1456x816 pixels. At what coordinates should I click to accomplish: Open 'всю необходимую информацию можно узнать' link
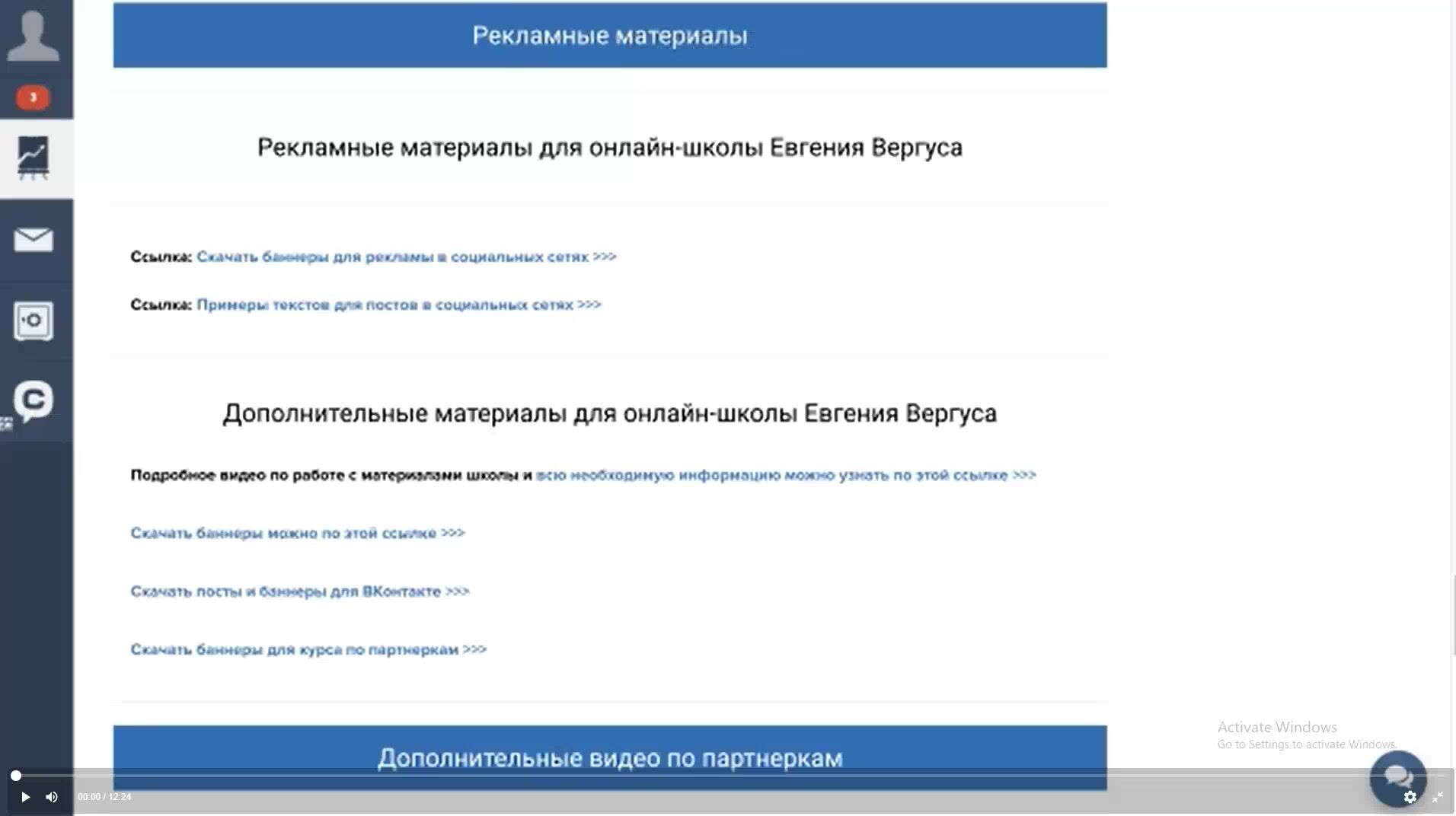[786, 475]
